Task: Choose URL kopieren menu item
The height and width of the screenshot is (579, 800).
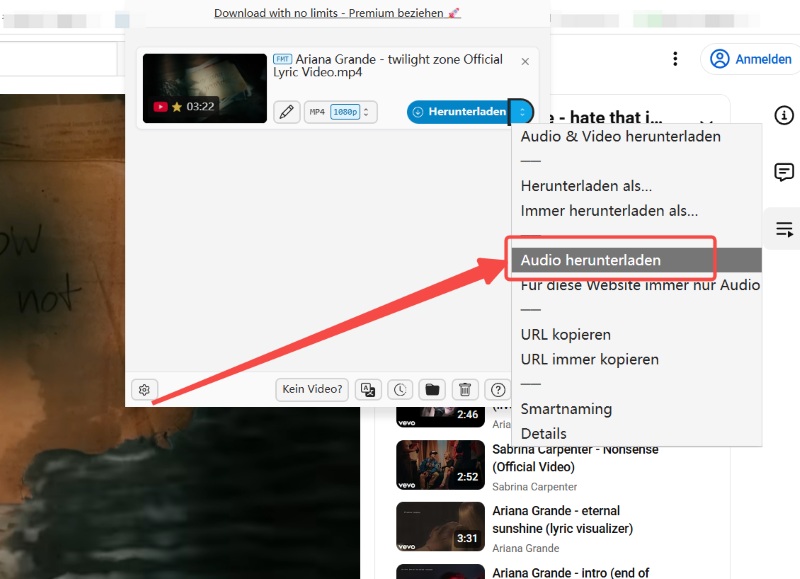Action: pos(565,335)
